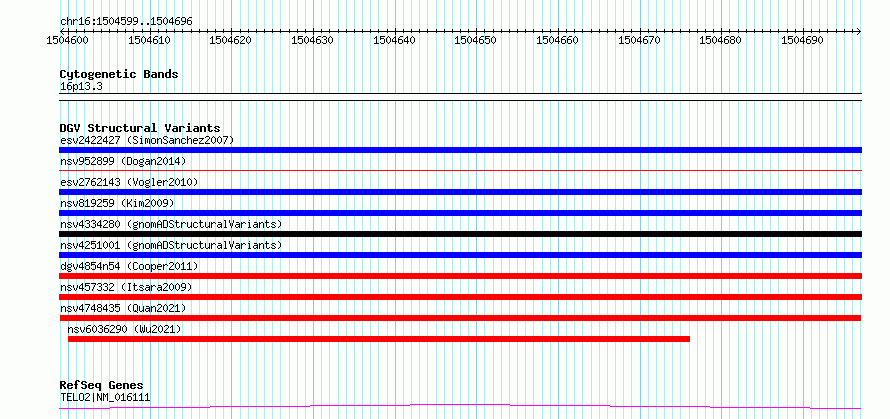The height and width of the screenshot is (419, 890).
Task: Click ruler position 1504630
Action: (x=313, y=40)
